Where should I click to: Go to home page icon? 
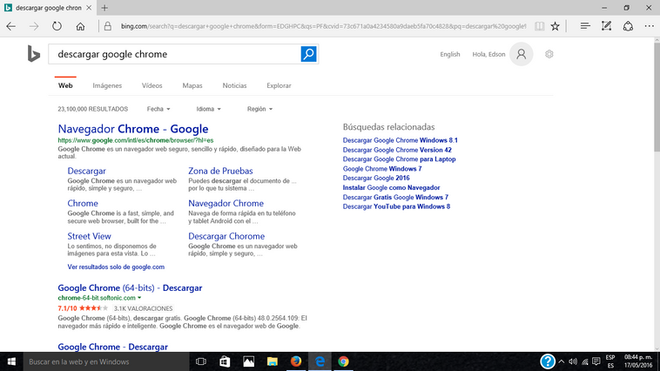[x=80, y=26]
